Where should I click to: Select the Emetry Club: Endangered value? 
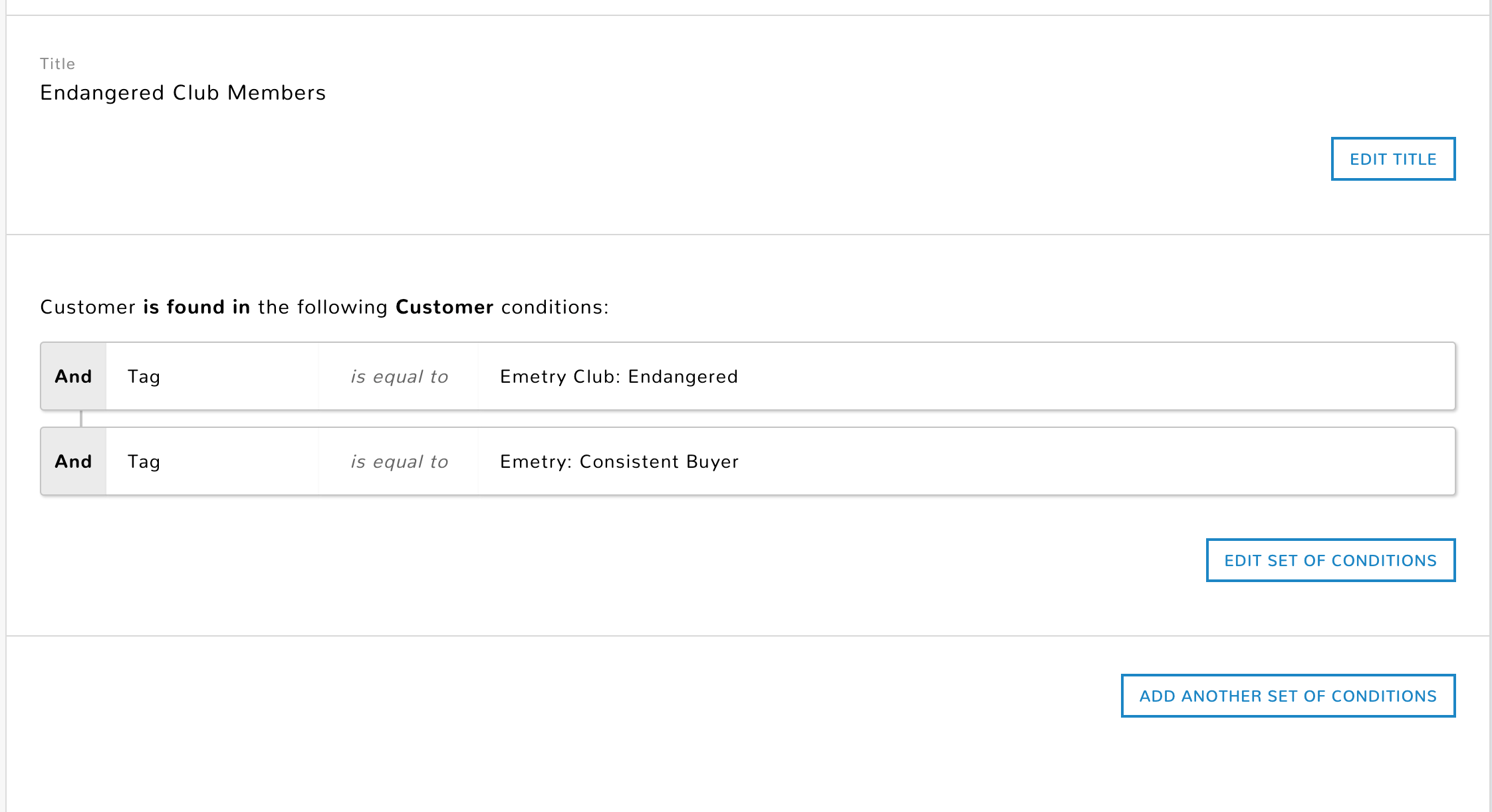(618, 377)
